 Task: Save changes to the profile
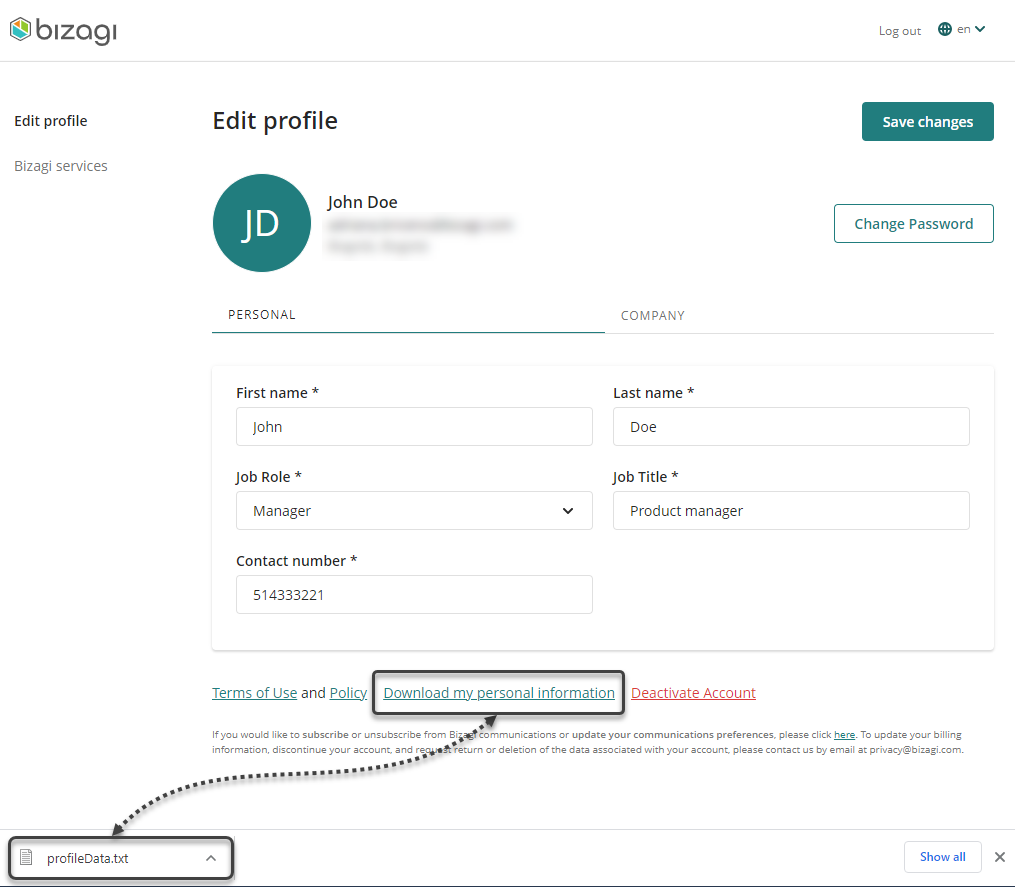(927, 122)
